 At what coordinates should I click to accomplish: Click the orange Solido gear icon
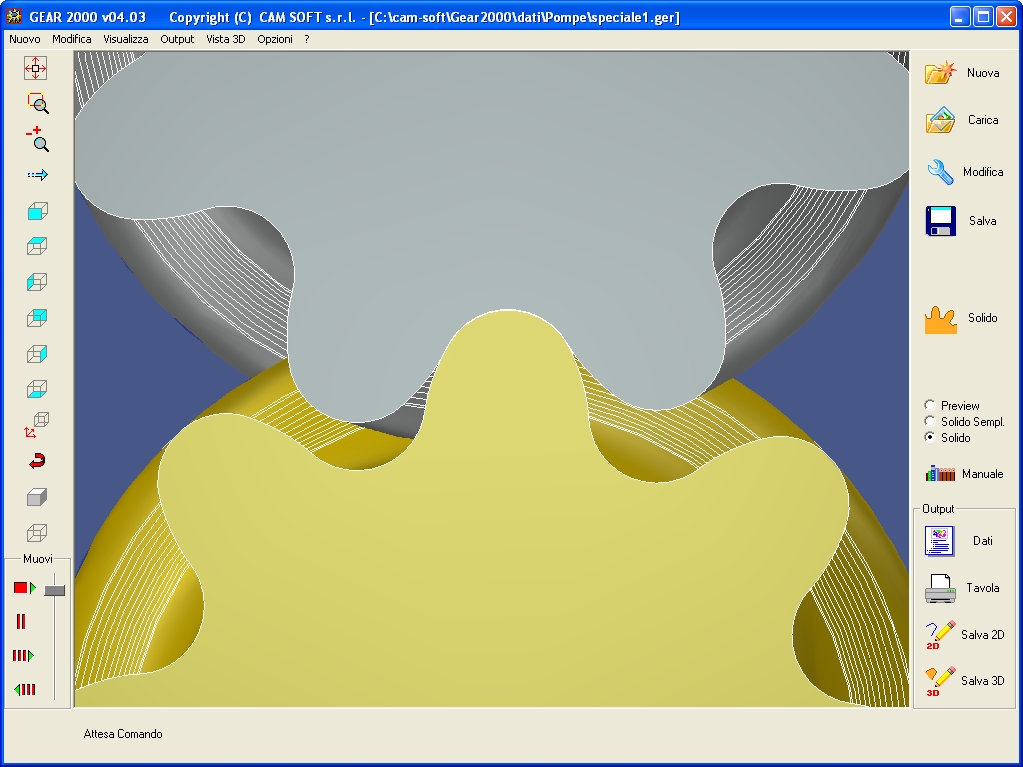click(940, 320)
